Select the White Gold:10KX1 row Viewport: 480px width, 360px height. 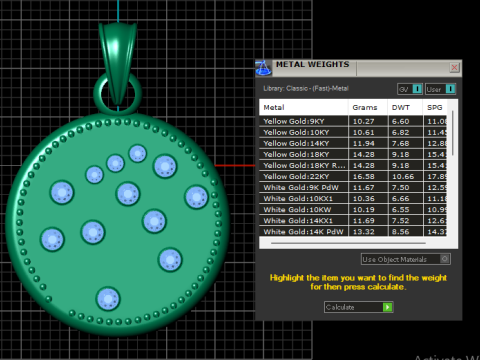353,198
